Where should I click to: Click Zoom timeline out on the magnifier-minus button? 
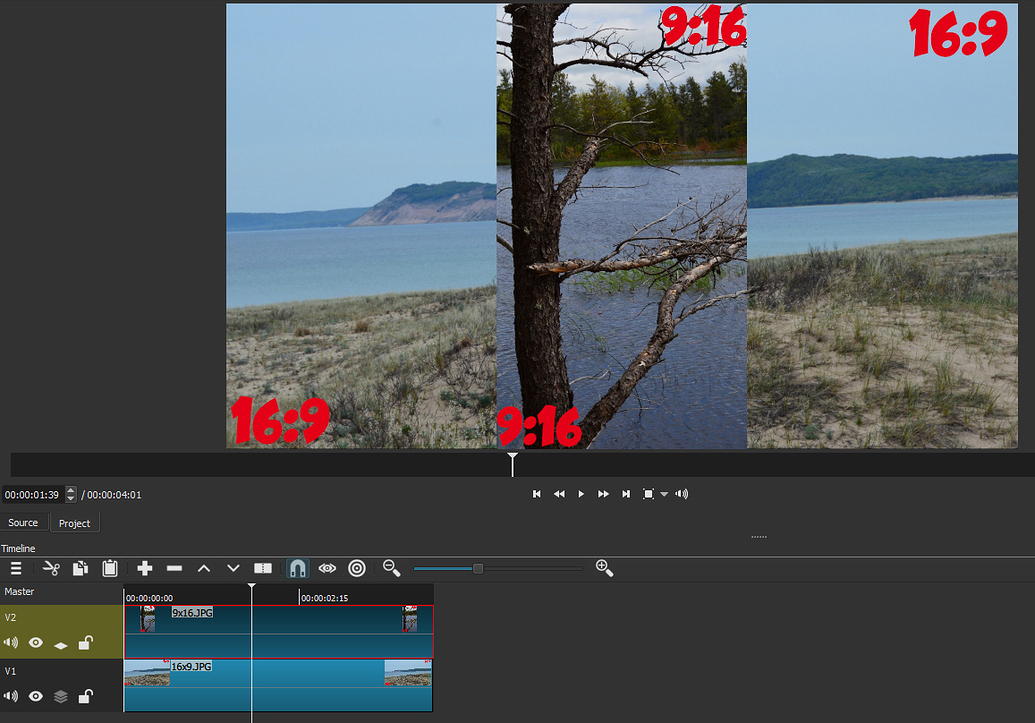[392, 568]
